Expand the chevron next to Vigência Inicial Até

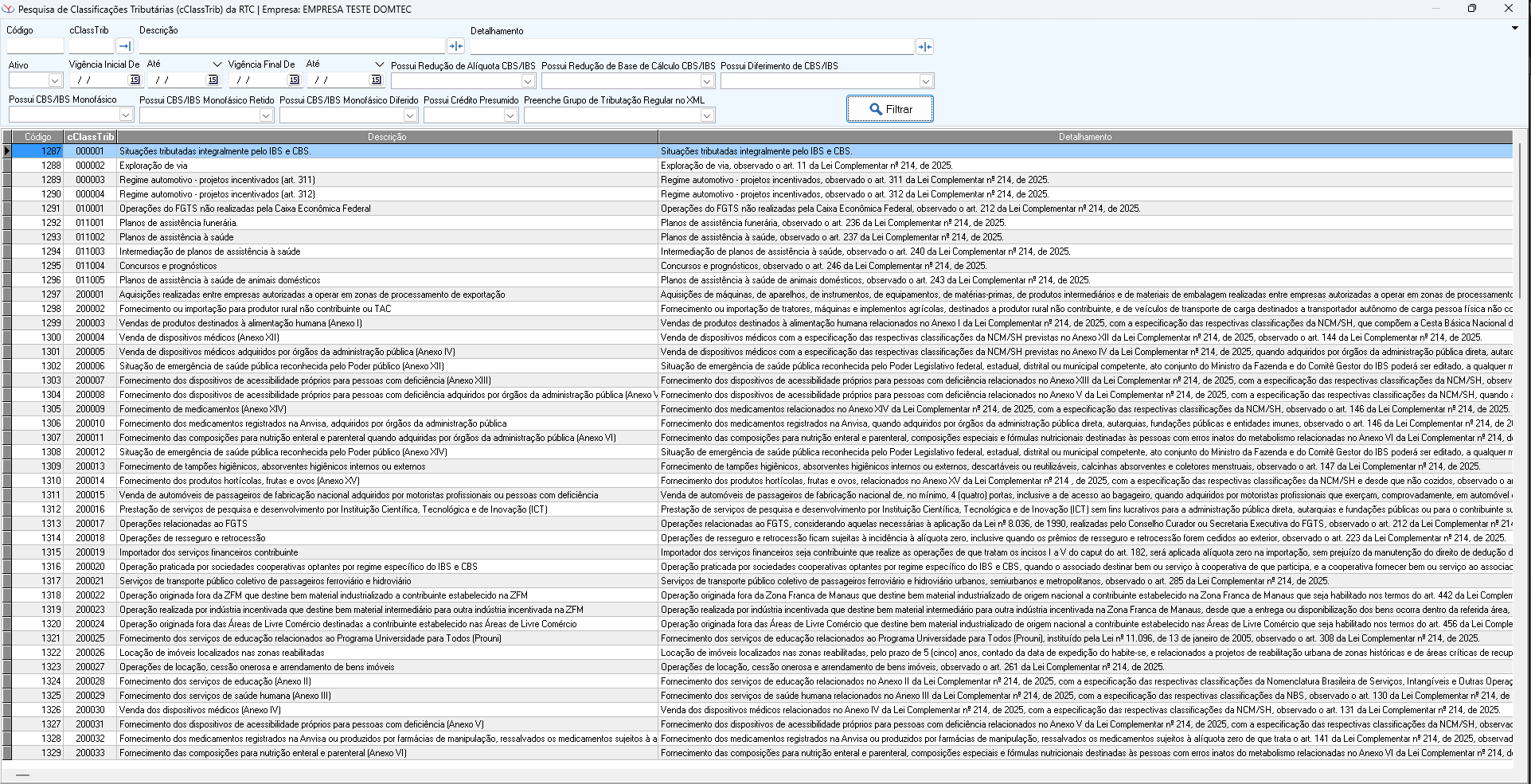(x=217, y=64)
